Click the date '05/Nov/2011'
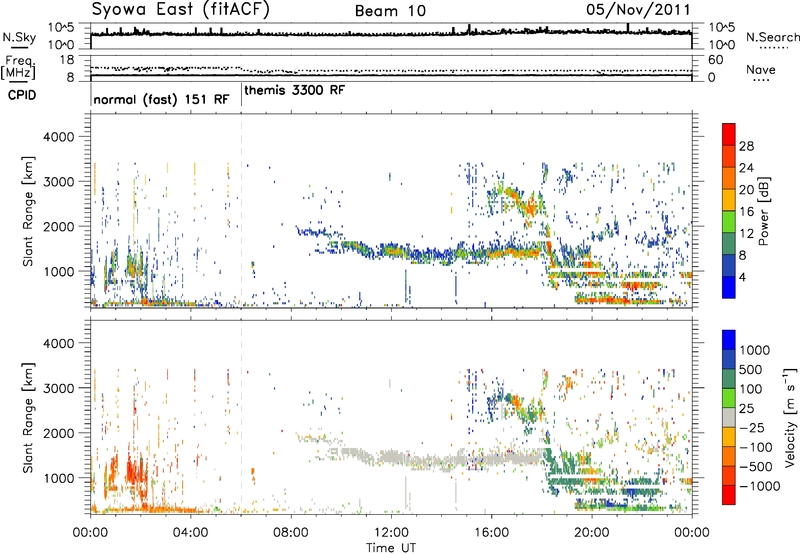 638,10
